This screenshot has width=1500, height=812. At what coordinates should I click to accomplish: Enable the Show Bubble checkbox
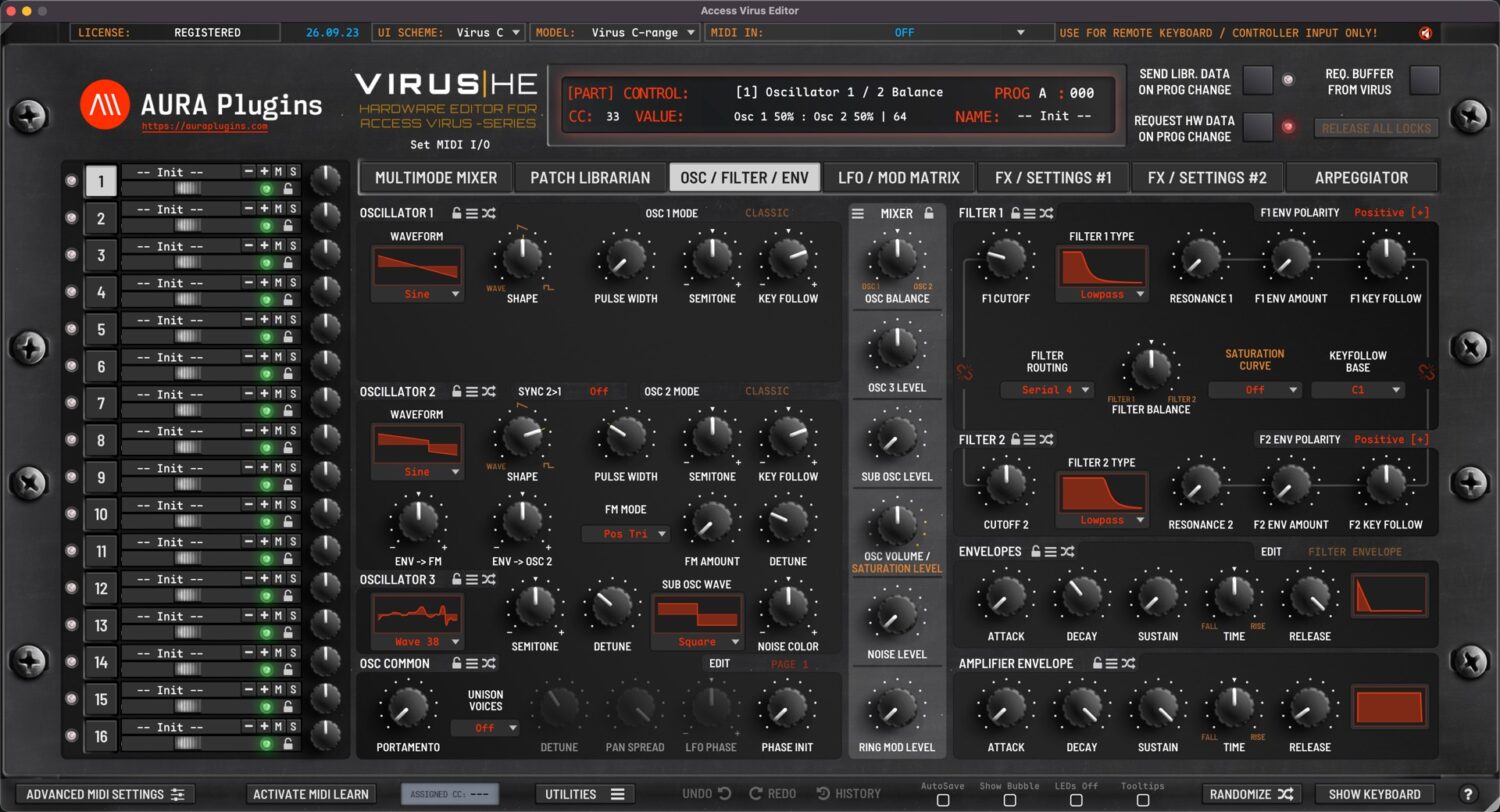coord(1010,800)
